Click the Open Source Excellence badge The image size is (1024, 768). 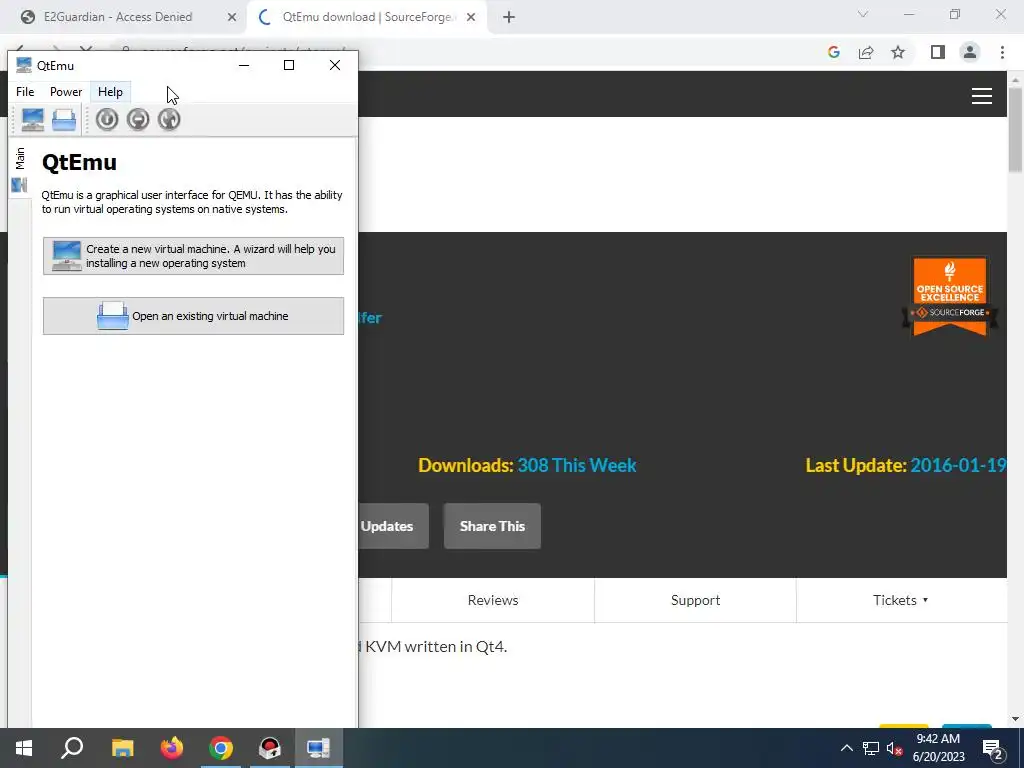pyautogui.click(x=950, y=296)
